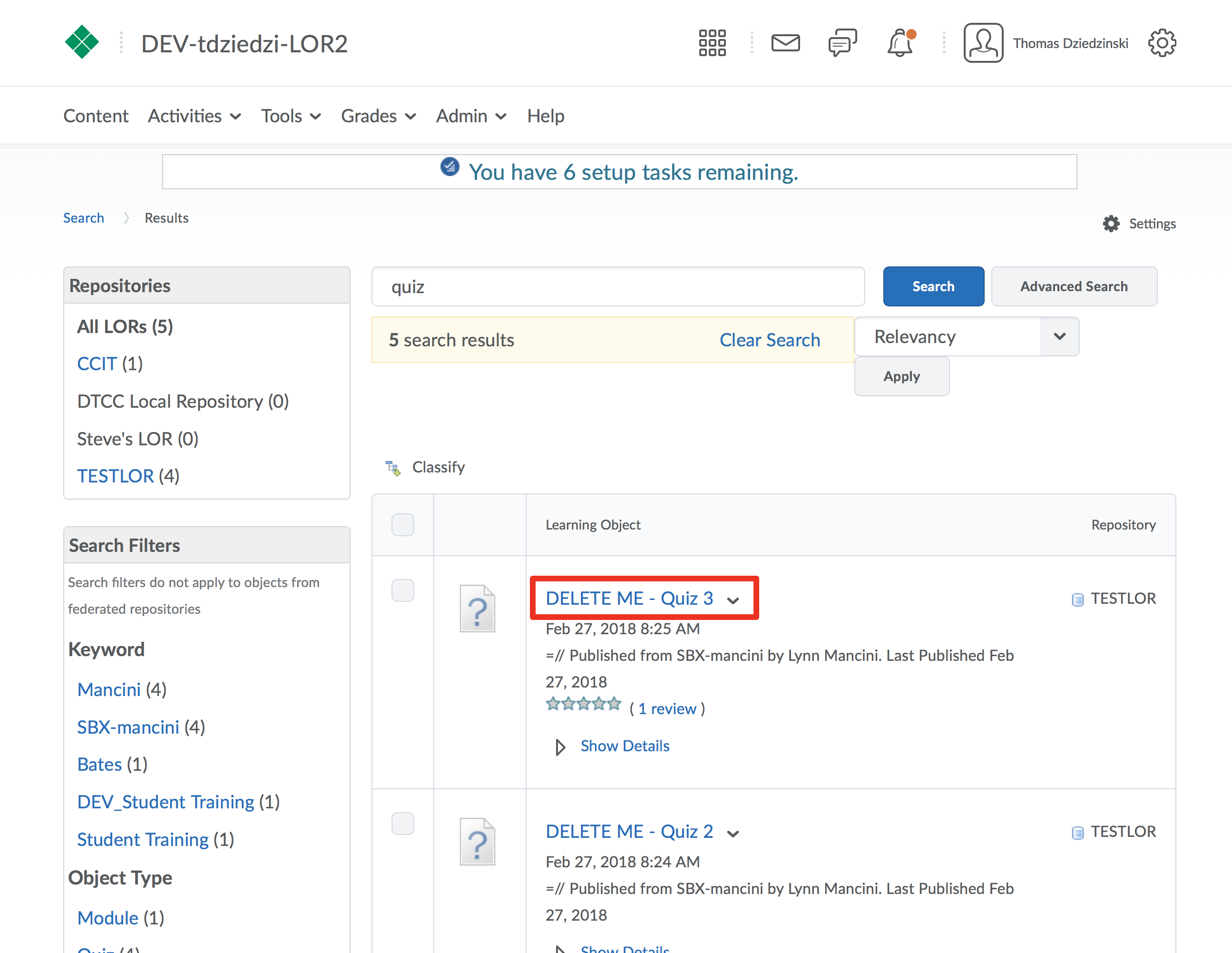The height and width of the screenshot is (953, 1232).
Task: Click the green diamond home logo
Action: click(82, 42)
